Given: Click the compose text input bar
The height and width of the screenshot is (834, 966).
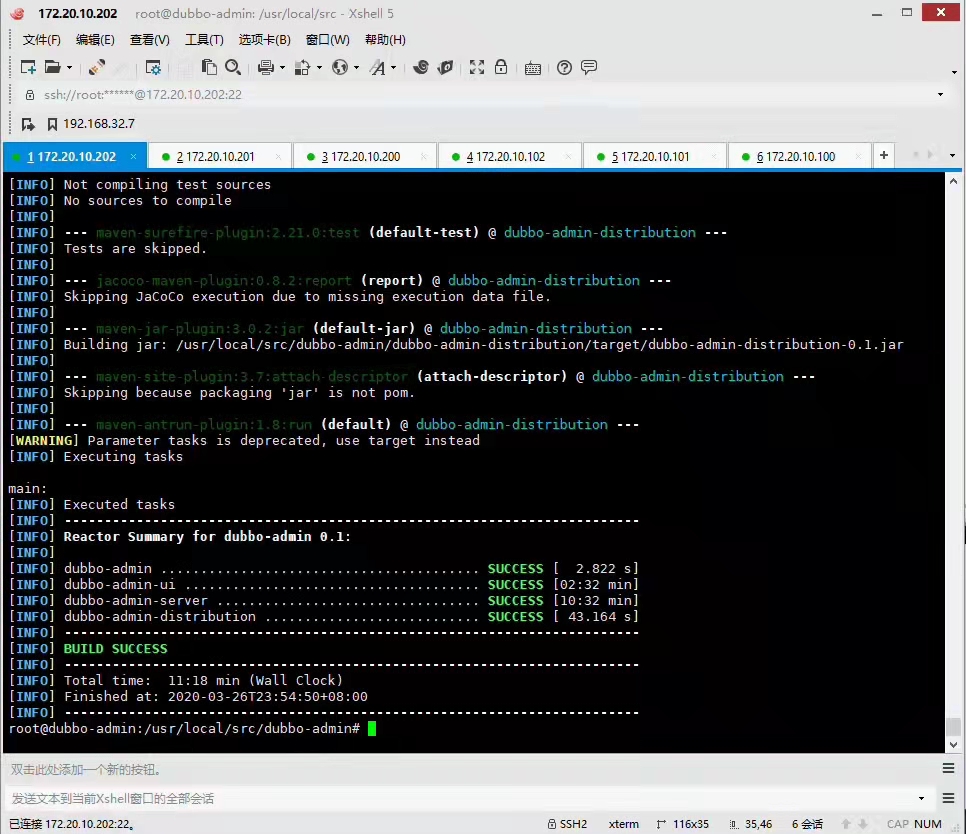Looking at the screenshot, I should pos(462,798).
